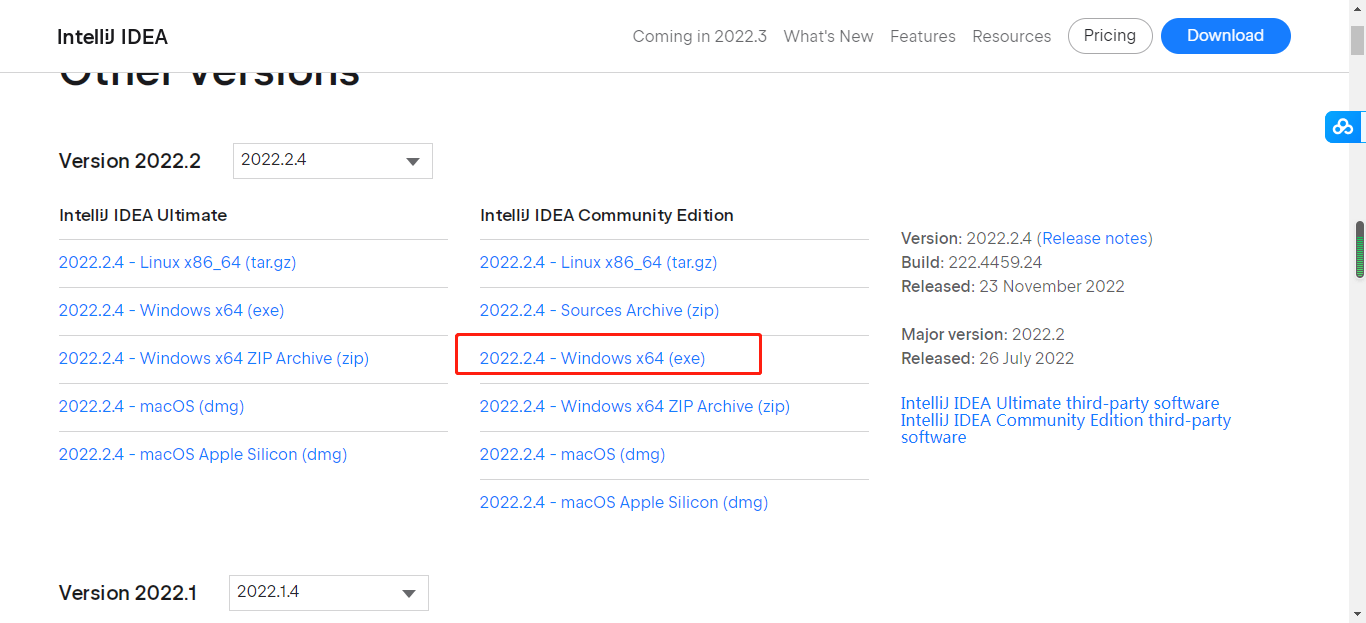Screen dimensions: 1366x623
Task: Download Community 2022.2.4 Windows x64 exe
Action: 593,358
